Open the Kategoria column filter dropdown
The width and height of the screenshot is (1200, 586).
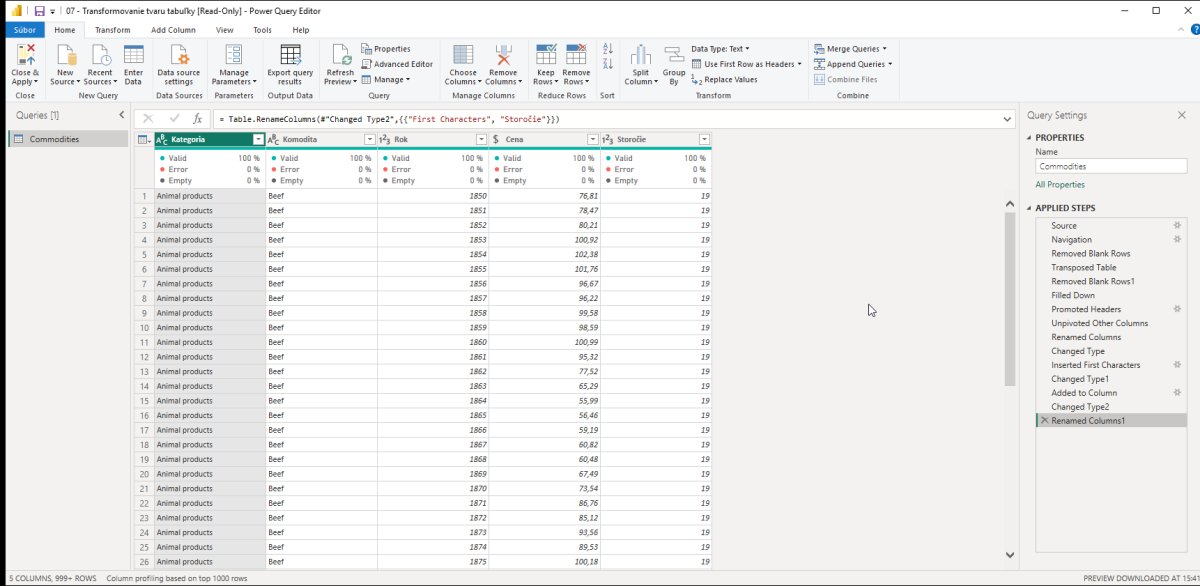coord(258,139)
